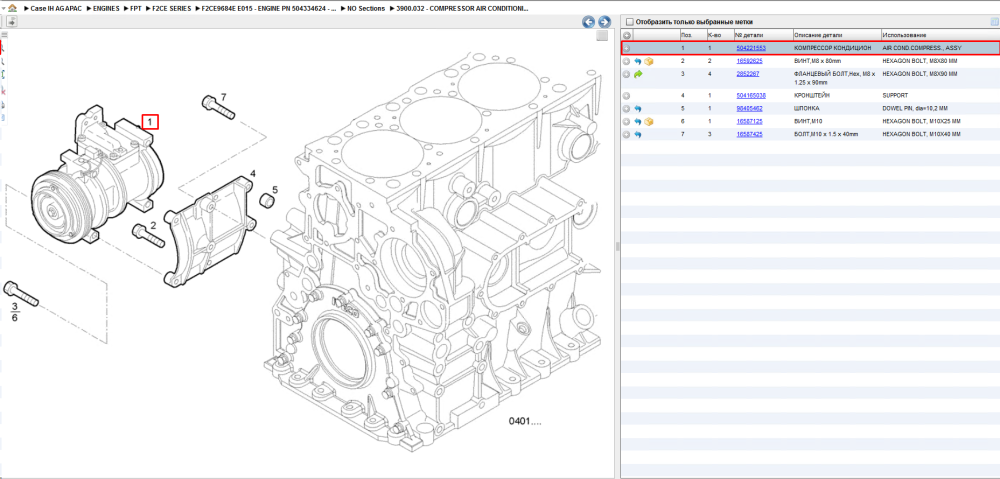
Task: Select the 3900.032 COMPRESSOR breadcrumb
Action: click(x=462, y=9)
